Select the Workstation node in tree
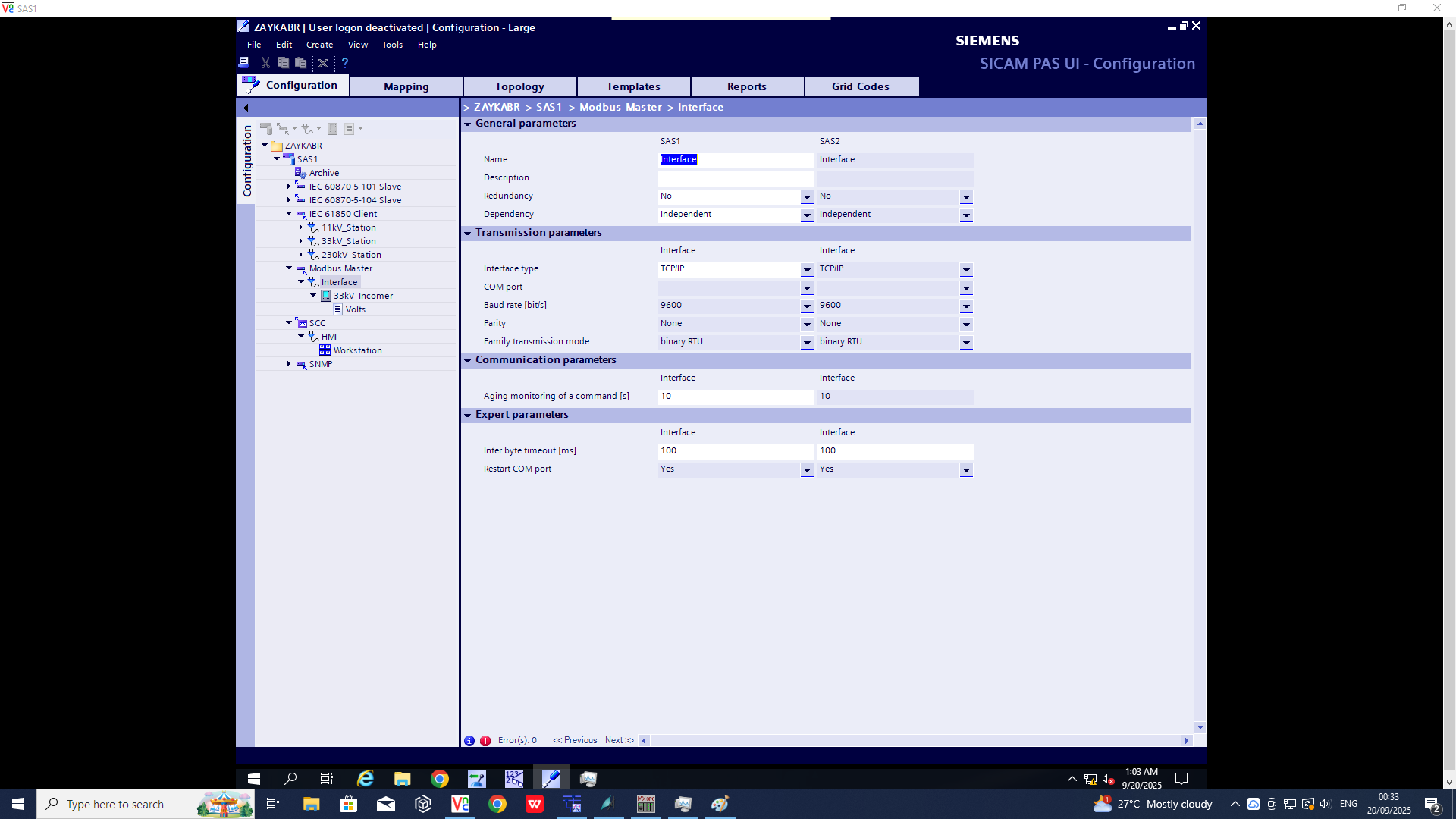Image resolution: width=1456 pixels, height=819 pixels. [357, 350]
